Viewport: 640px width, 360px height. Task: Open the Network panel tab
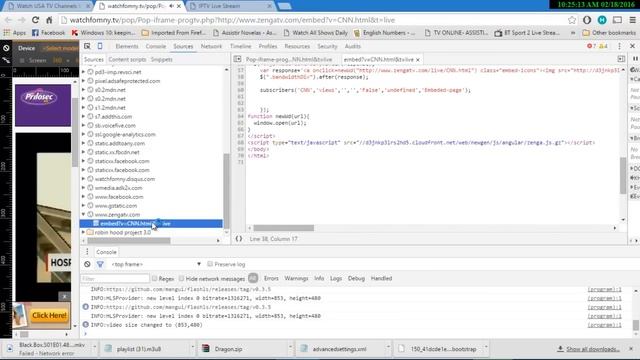pos(211,46)
